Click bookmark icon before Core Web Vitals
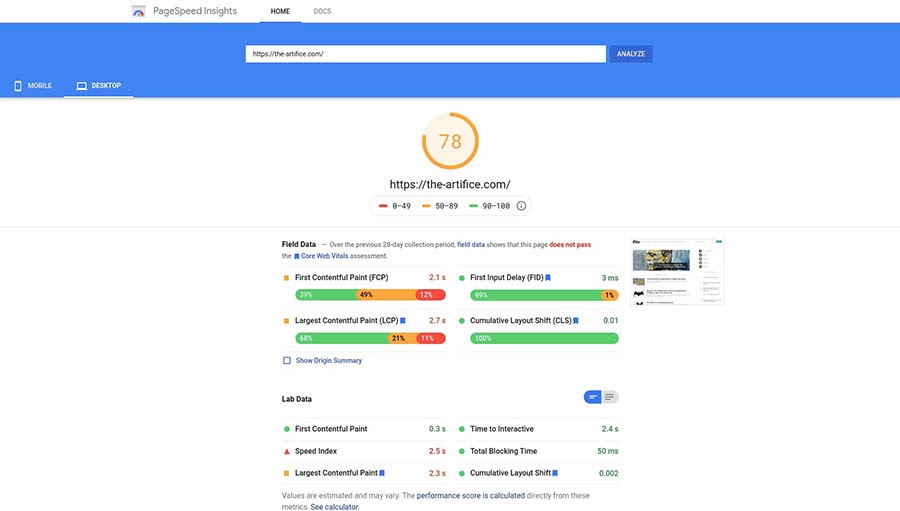 click(x=297, y=257)
